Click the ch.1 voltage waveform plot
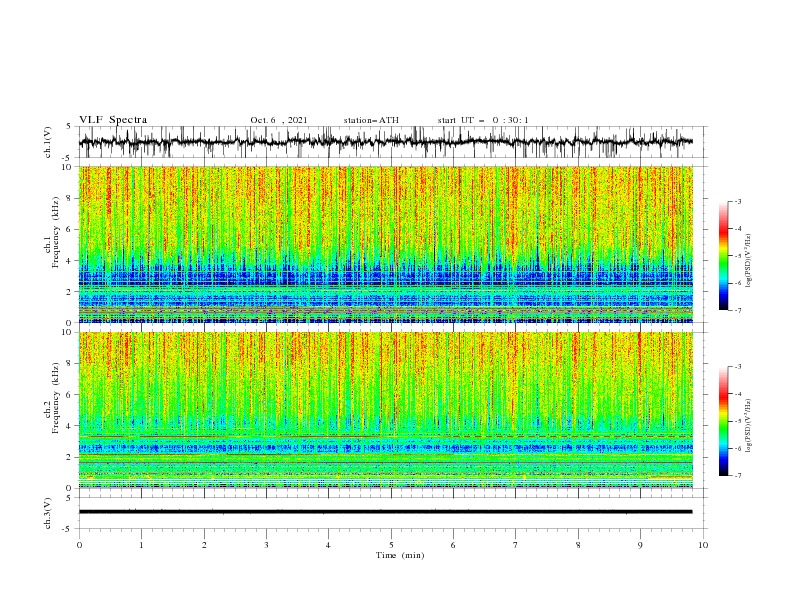Image resolution: width=792 pixels, height=612 pixels. [x=393, y=142]
